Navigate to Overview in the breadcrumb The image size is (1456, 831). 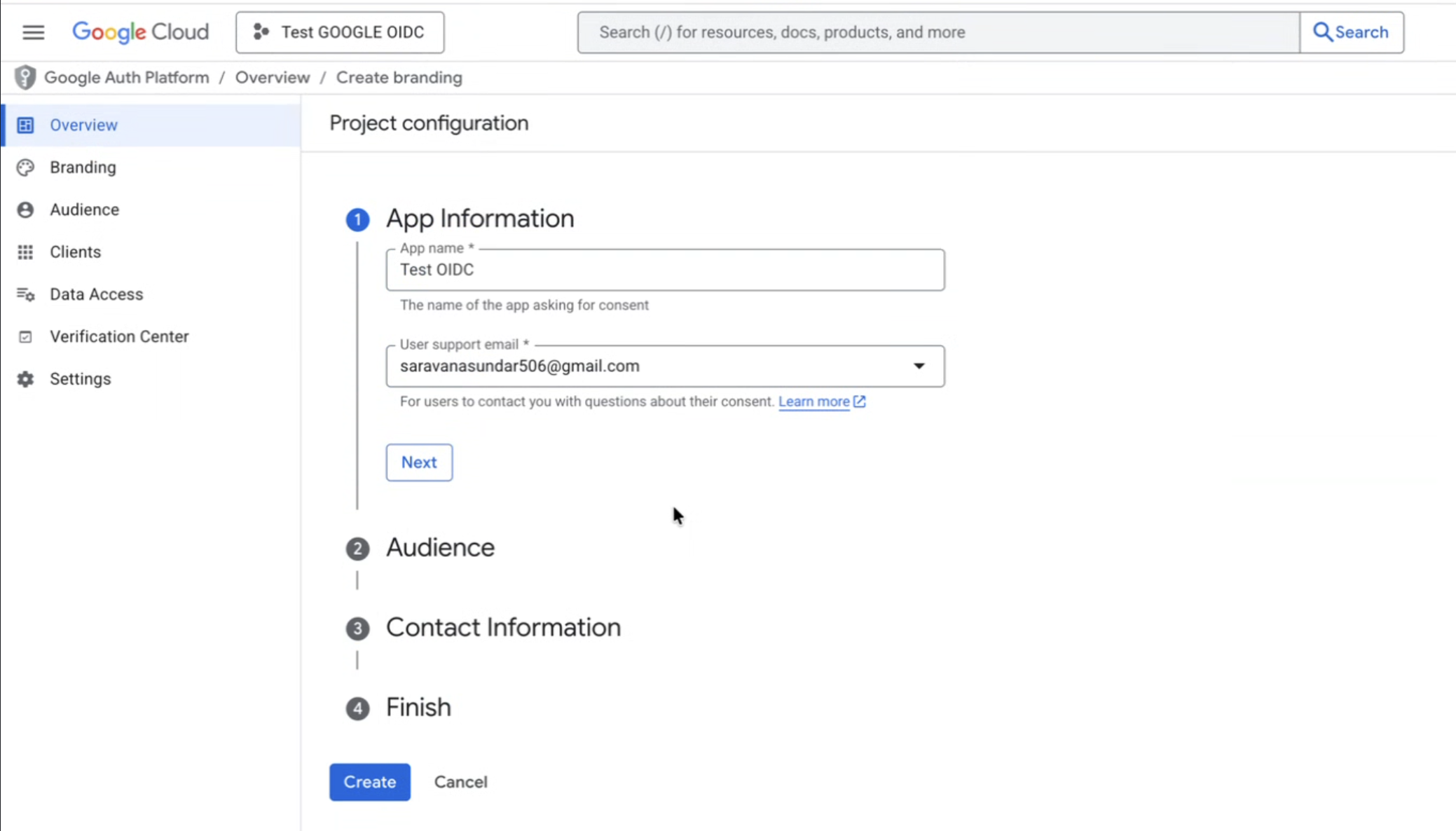pos(272,77)
